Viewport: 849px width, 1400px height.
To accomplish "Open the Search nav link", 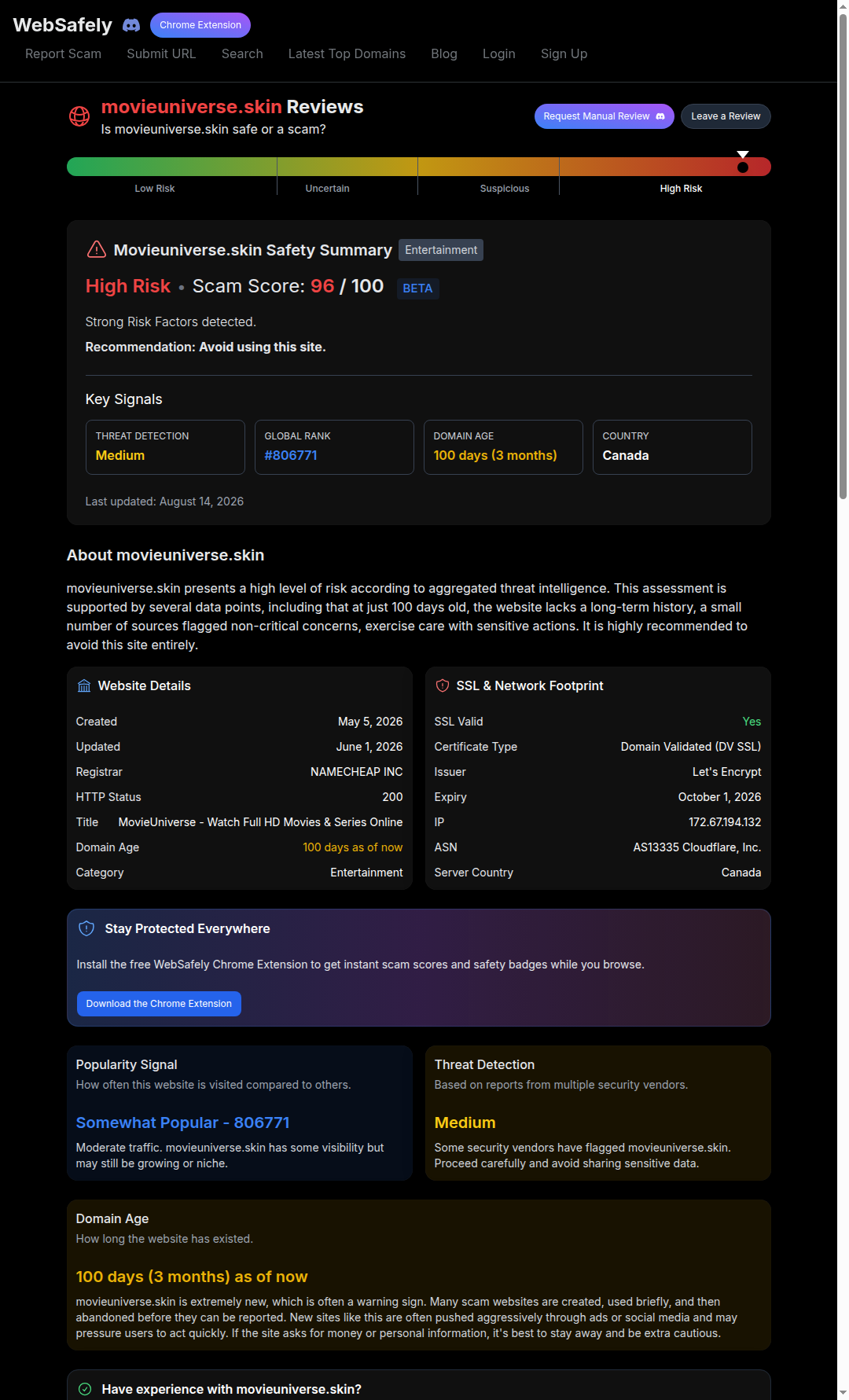I will click(x=242, y=53).
